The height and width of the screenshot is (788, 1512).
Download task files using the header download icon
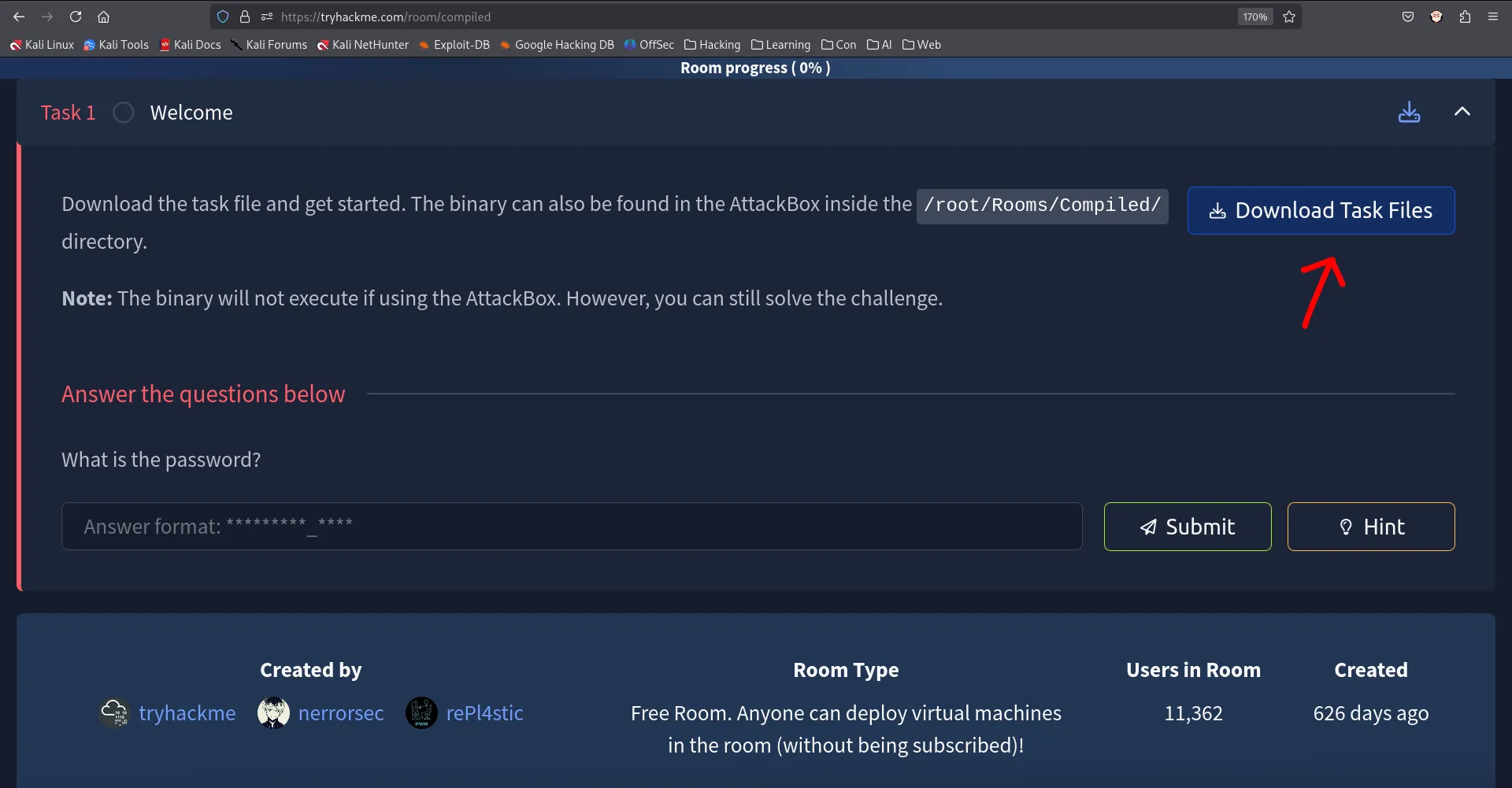(x=1409, y=112)
